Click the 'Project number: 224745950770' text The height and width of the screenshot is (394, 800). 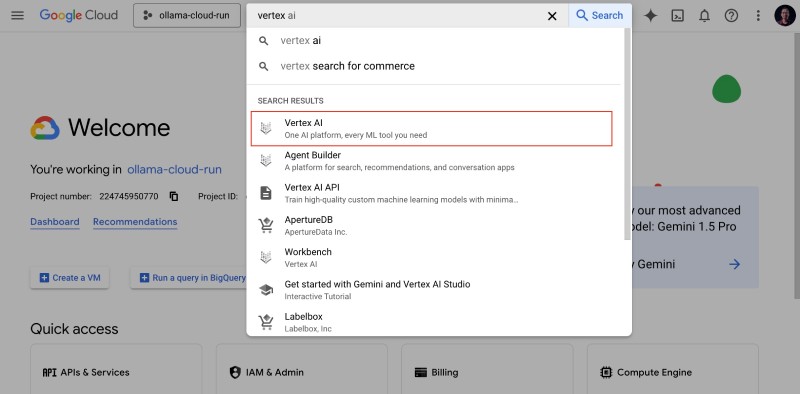(94, 196)
